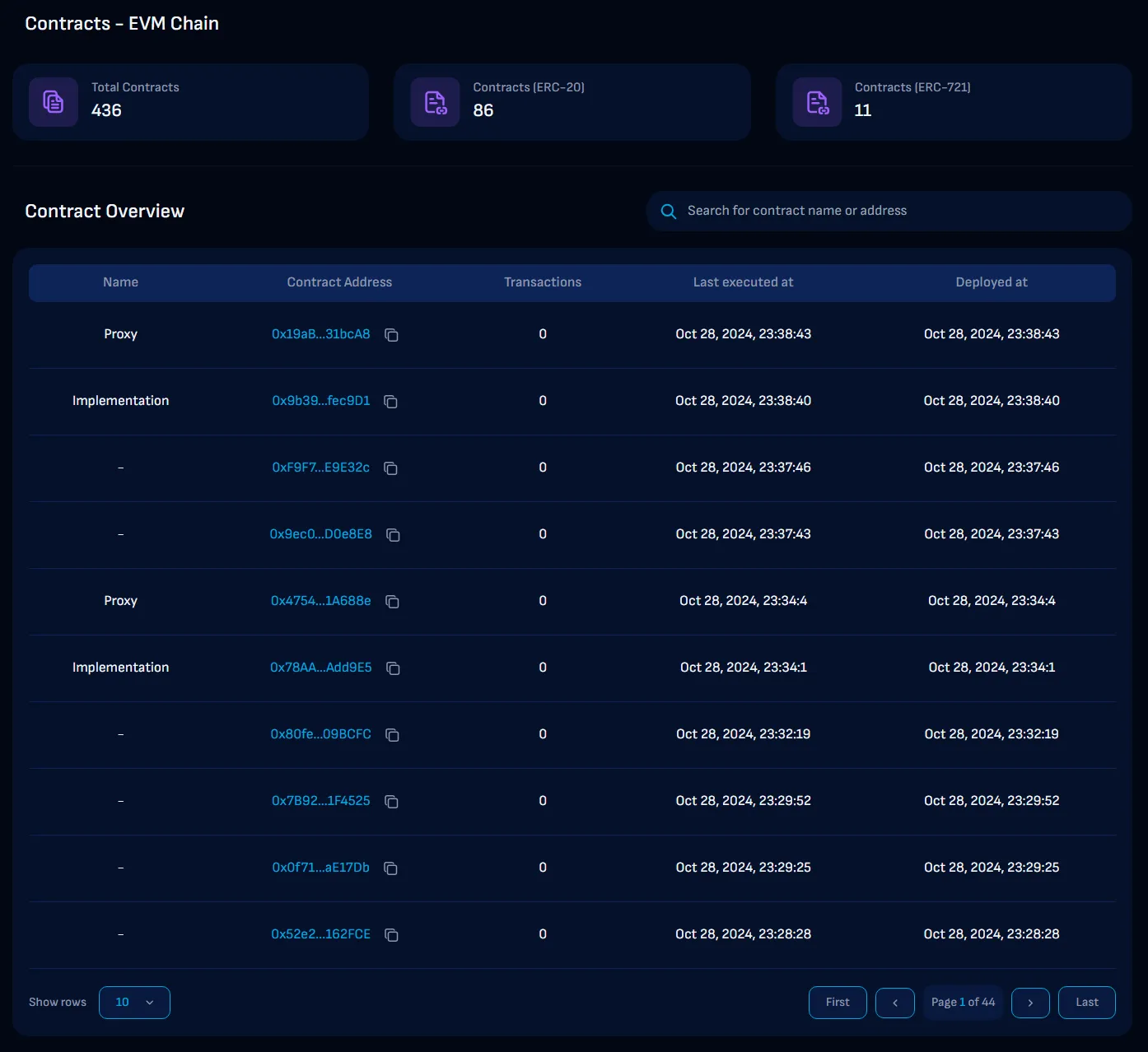1148x1052 pixels.
Task: Click Last executed at 23:37:46 cell
Action: click(744, 468)
